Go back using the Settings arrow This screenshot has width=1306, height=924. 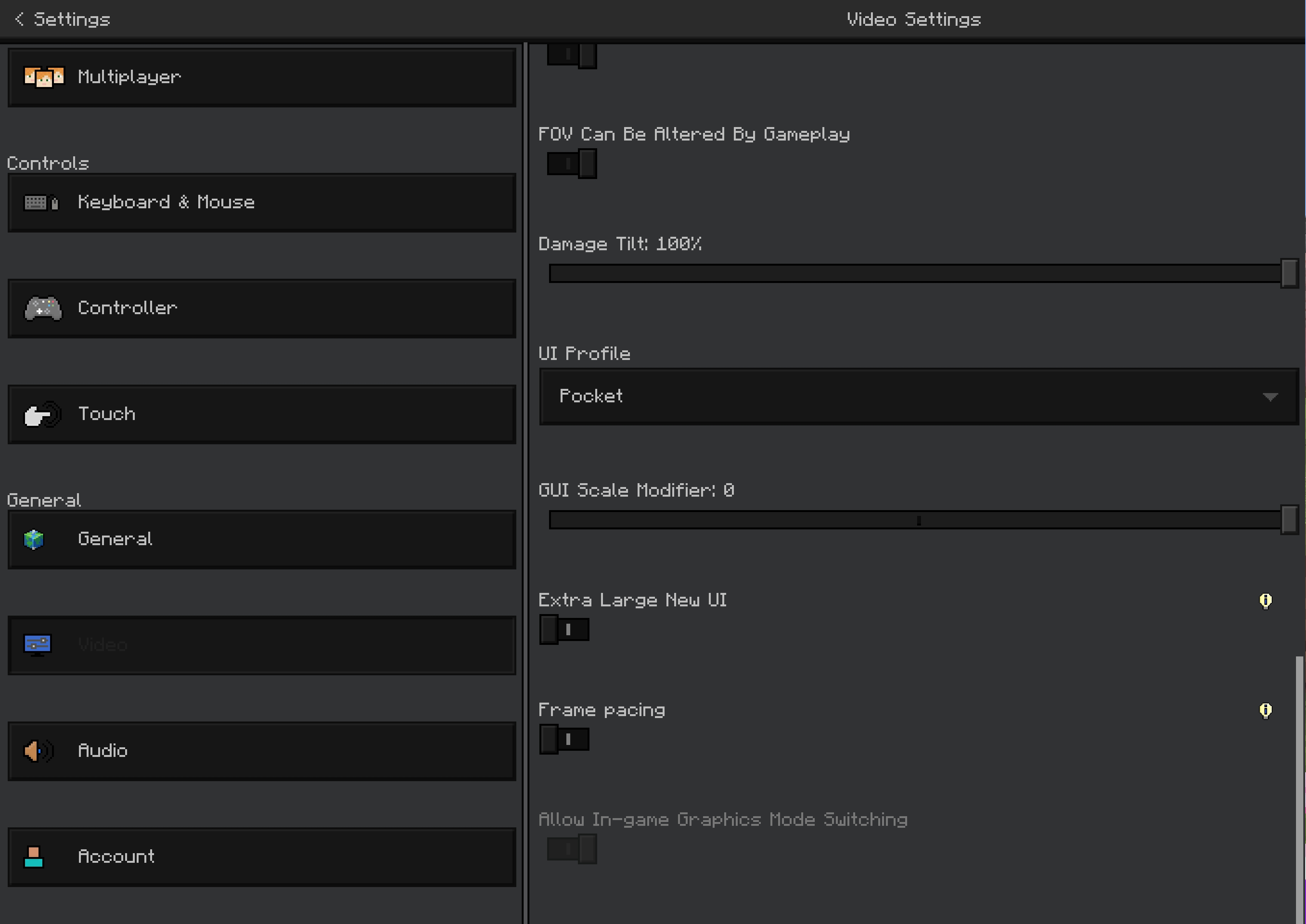click(x=19, y=19)
